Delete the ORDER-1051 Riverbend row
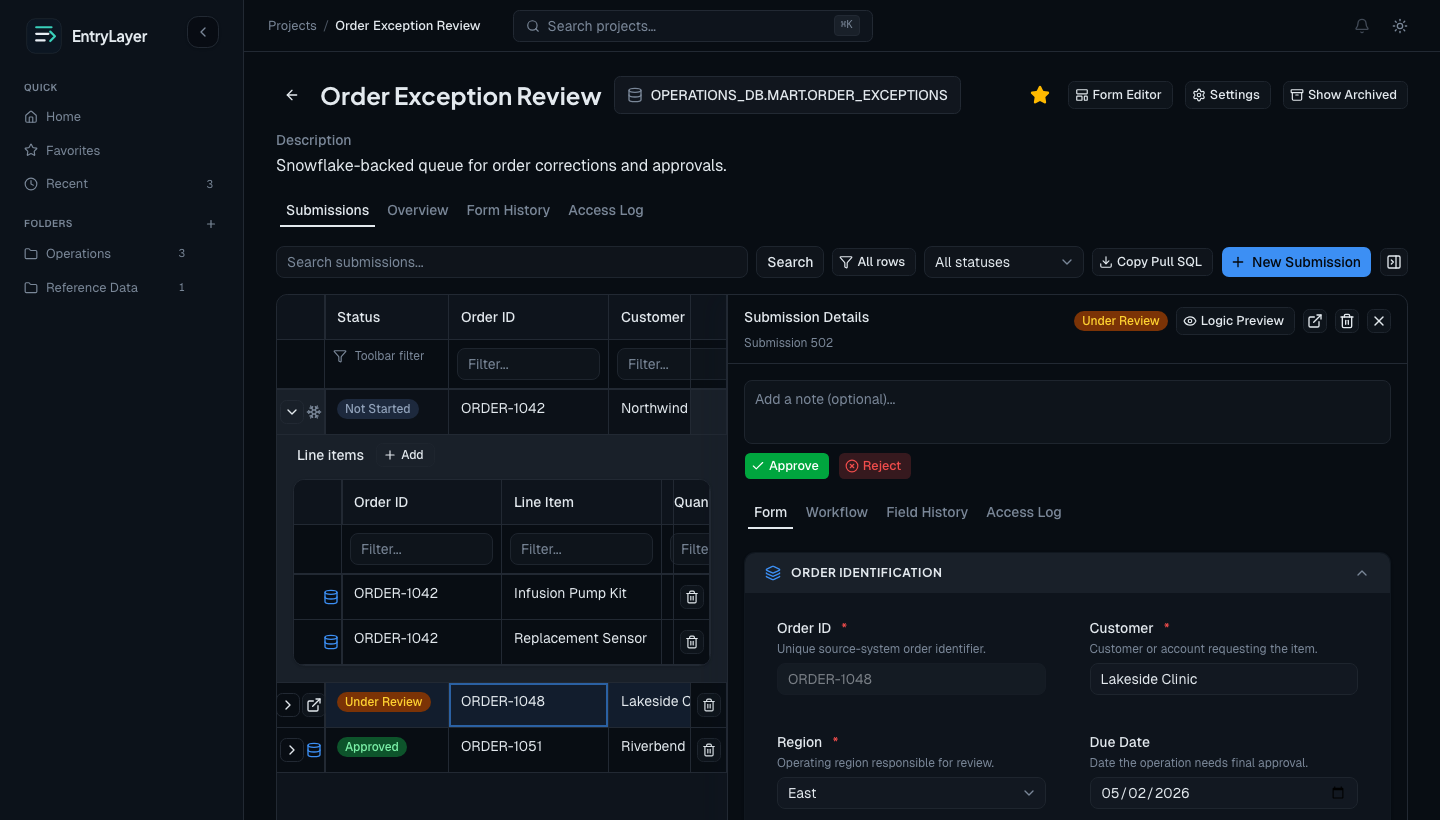Screen dimensions: 1440x820 point(709,750)
